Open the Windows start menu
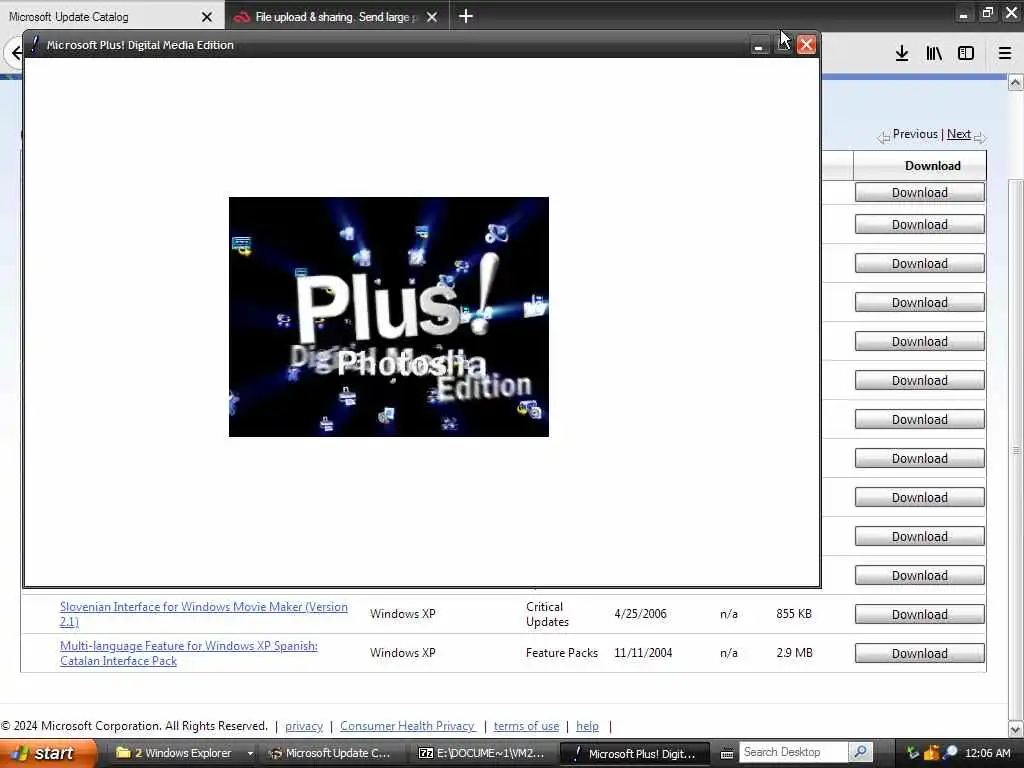This screenshot has height=768, width=1024. pyautogui.click(x=47, y=754)
